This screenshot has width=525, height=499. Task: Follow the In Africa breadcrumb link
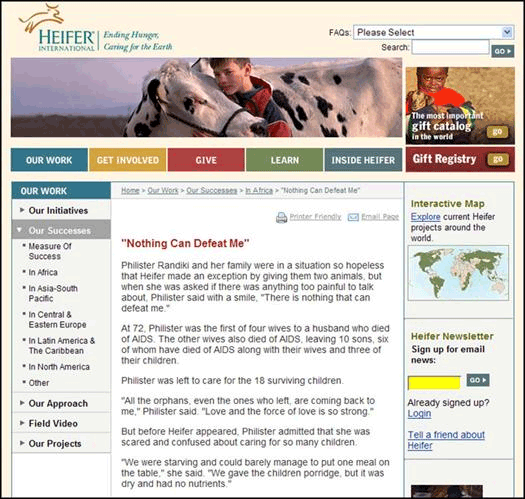[x=259, y=191]
